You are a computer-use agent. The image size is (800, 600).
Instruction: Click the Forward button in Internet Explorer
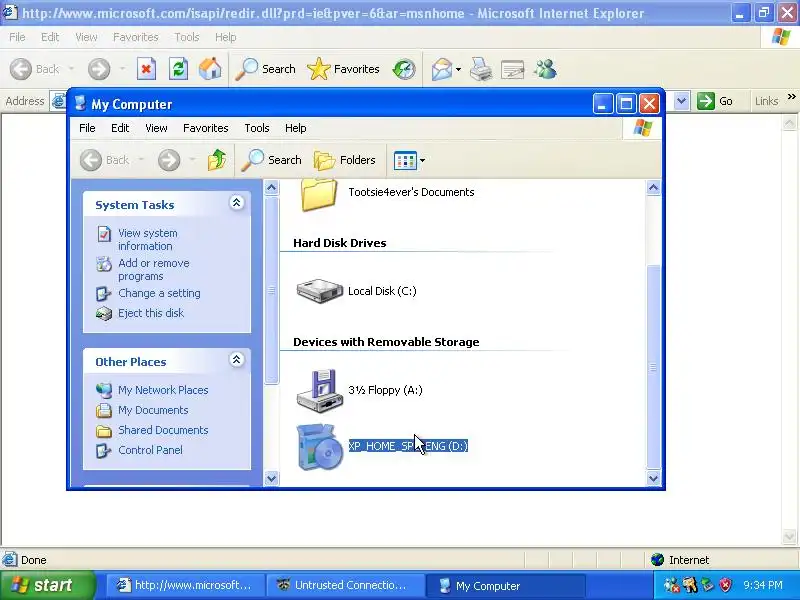point(99,69)
